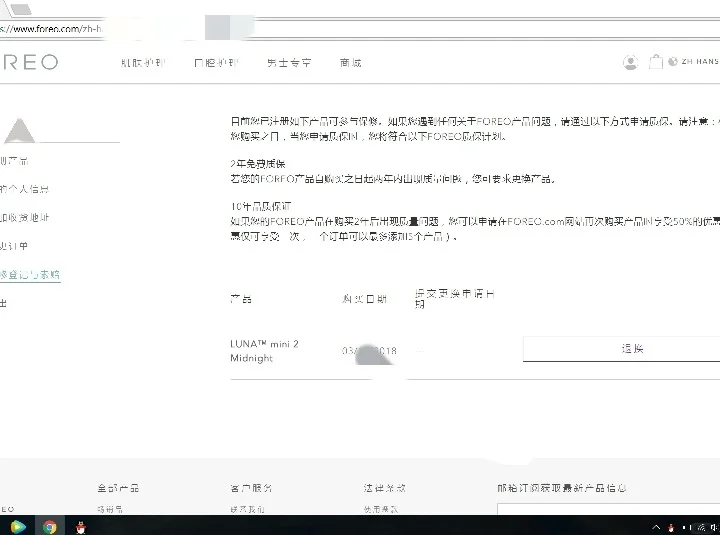Click the LUNA mini 2 Midnight product name

click(x=264, y=351)
